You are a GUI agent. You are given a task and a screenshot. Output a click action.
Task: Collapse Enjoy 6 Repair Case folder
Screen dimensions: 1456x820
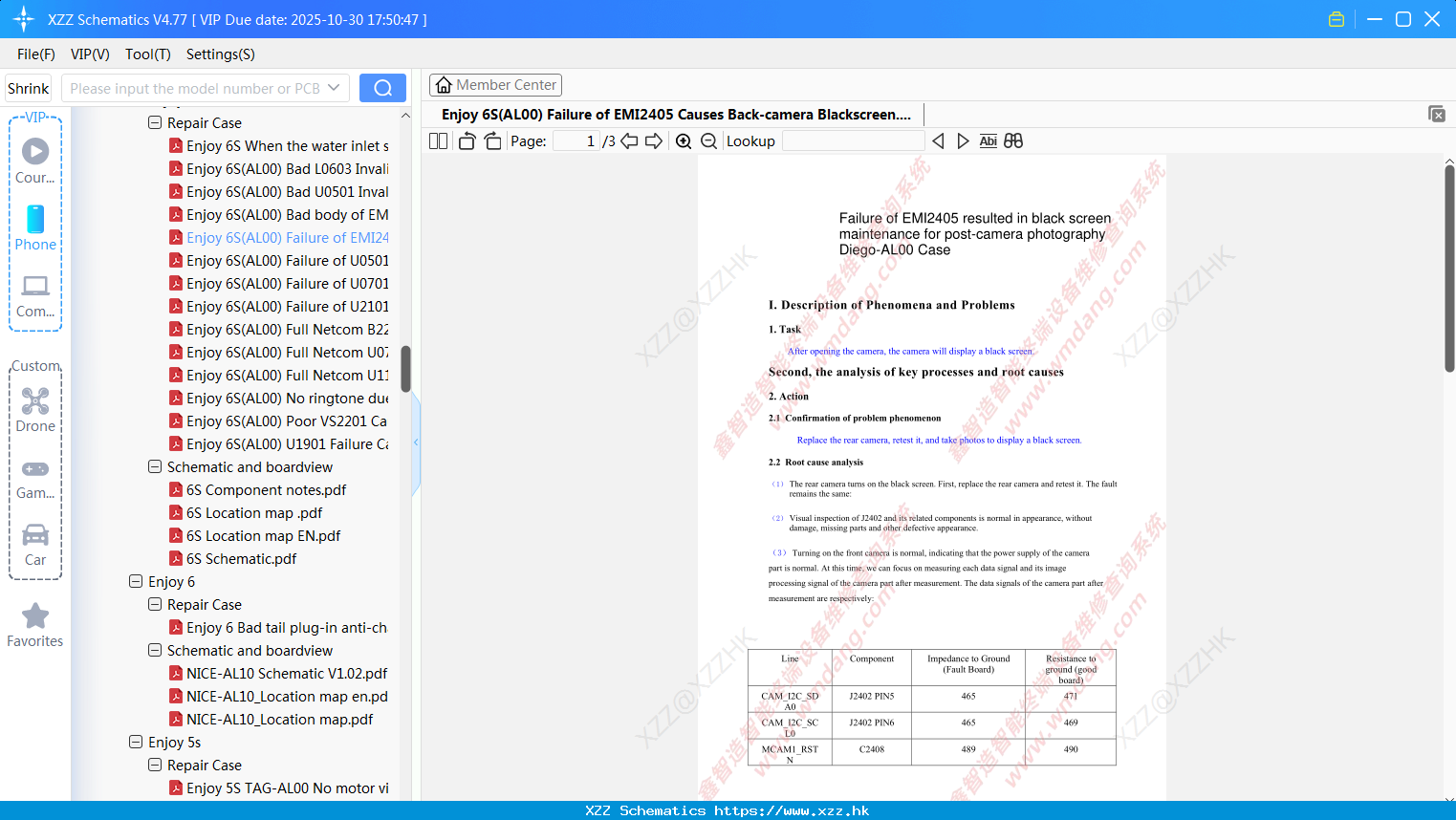coord(155,604)
